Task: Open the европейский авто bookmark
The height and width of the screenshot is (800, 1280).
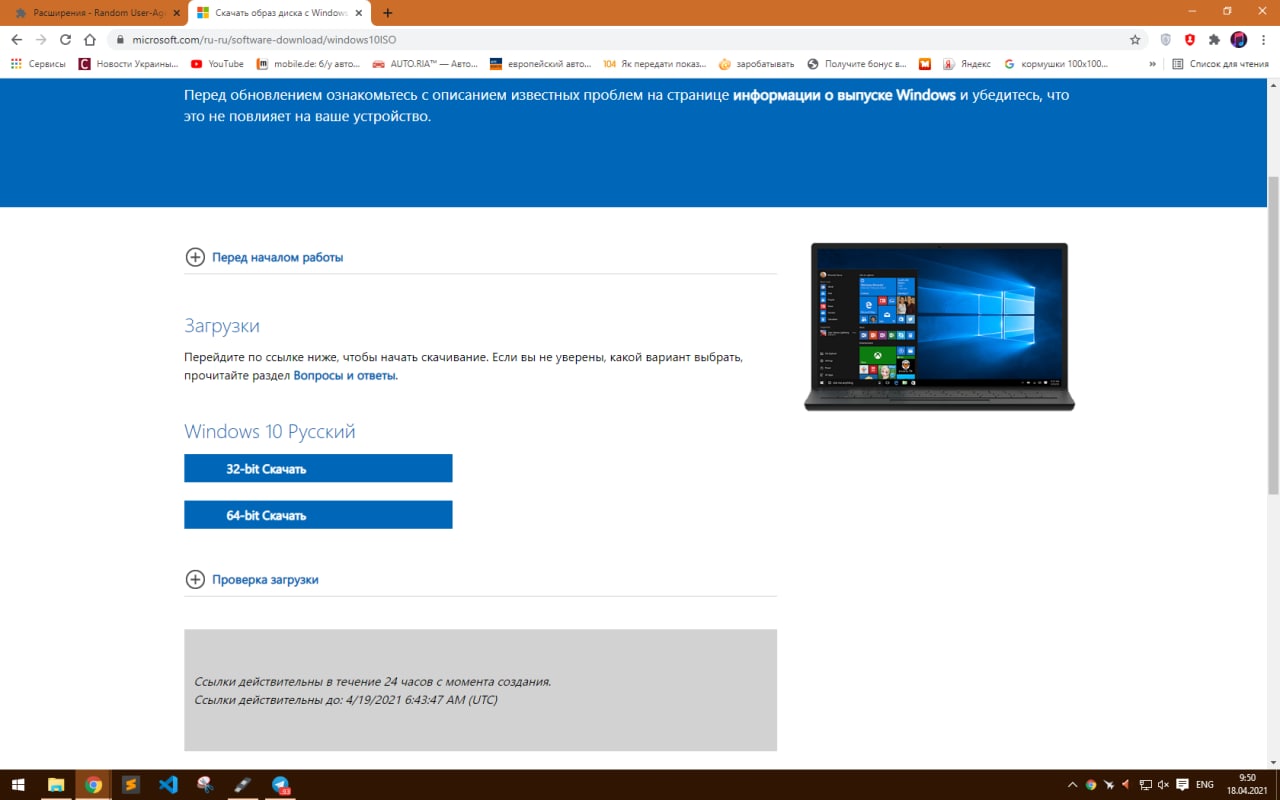Action: pyautogui.click(x=540, y=64)
